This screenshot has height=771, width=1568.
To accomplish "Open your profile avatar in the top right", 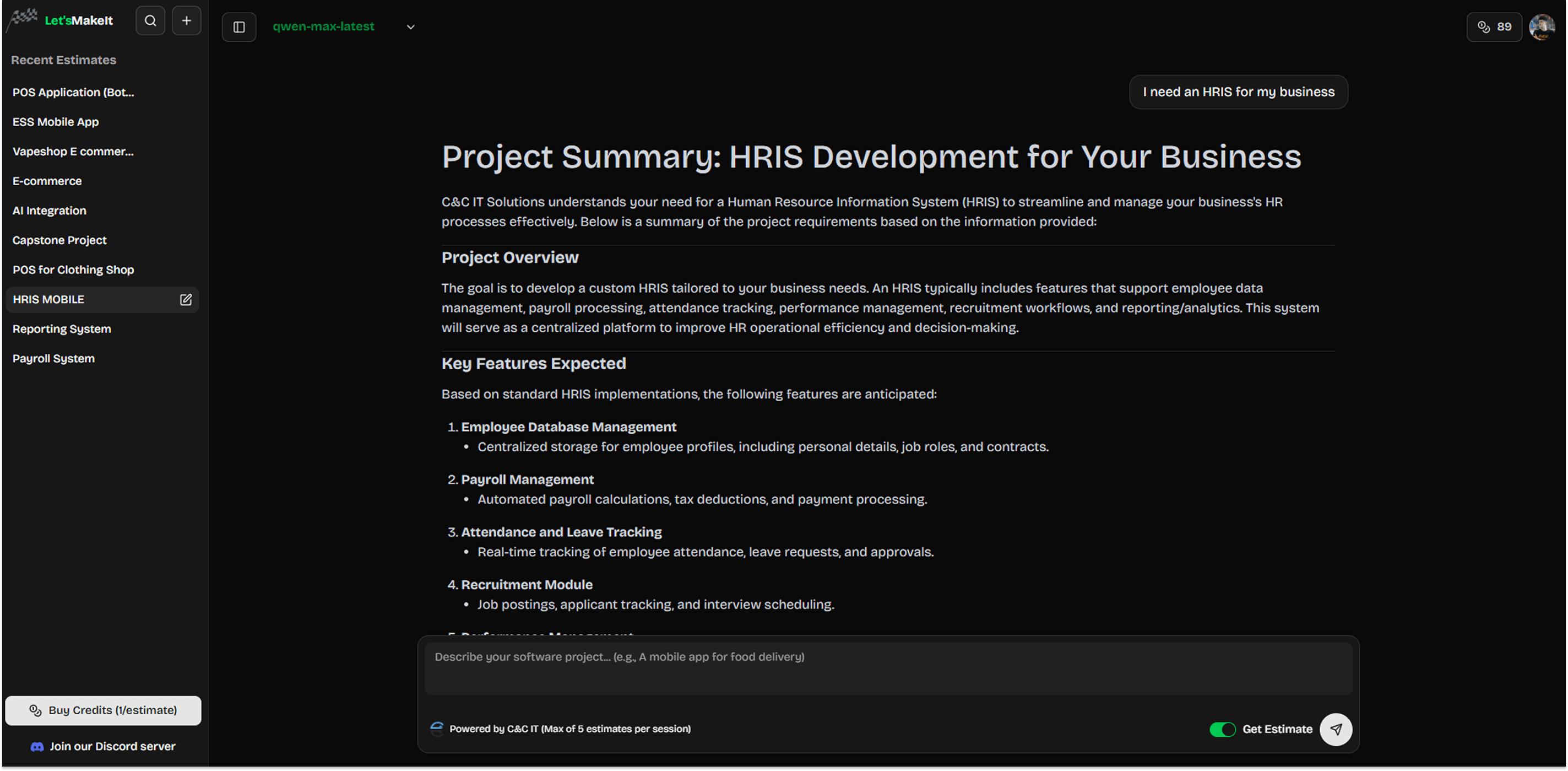I will [1543, 26].
